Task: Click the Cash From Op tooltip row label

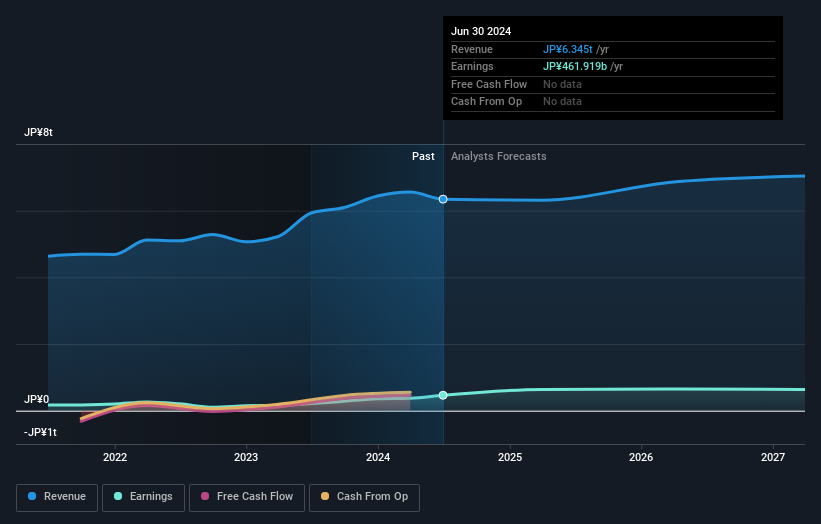Action: pyautogui.click(x=486, y=102)
